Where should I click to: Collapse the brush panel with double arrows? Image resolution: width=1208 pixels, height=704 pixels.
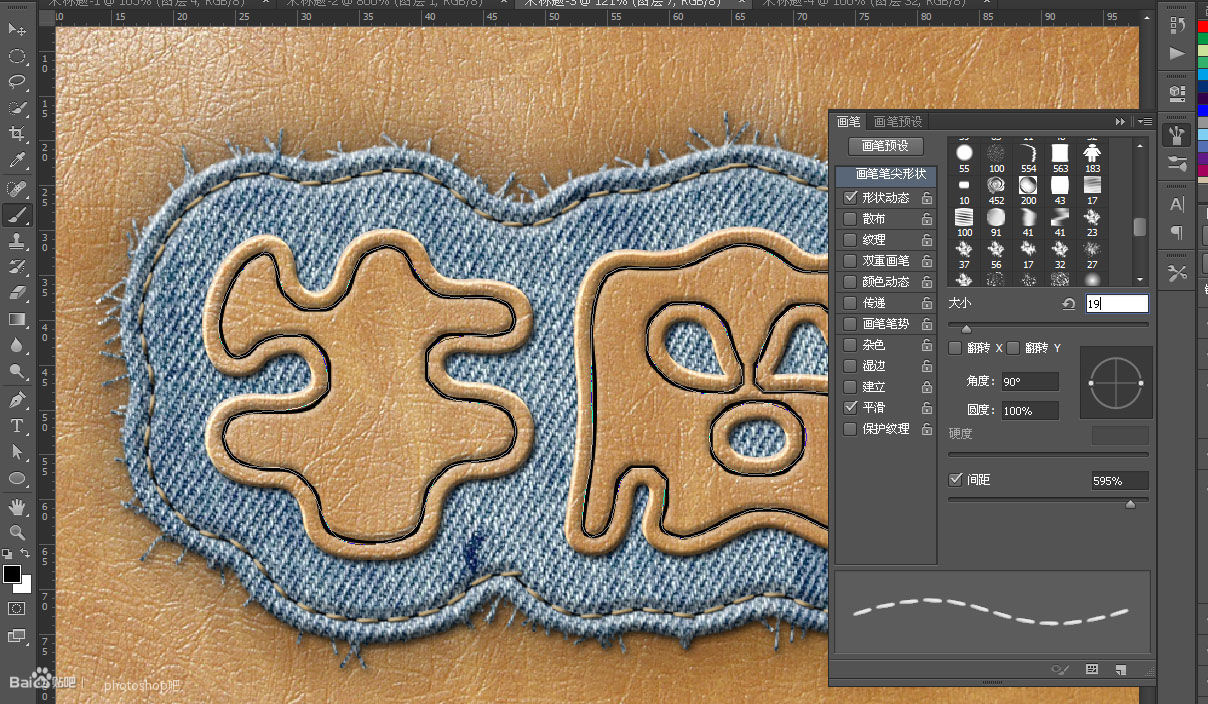[1121, 121]
